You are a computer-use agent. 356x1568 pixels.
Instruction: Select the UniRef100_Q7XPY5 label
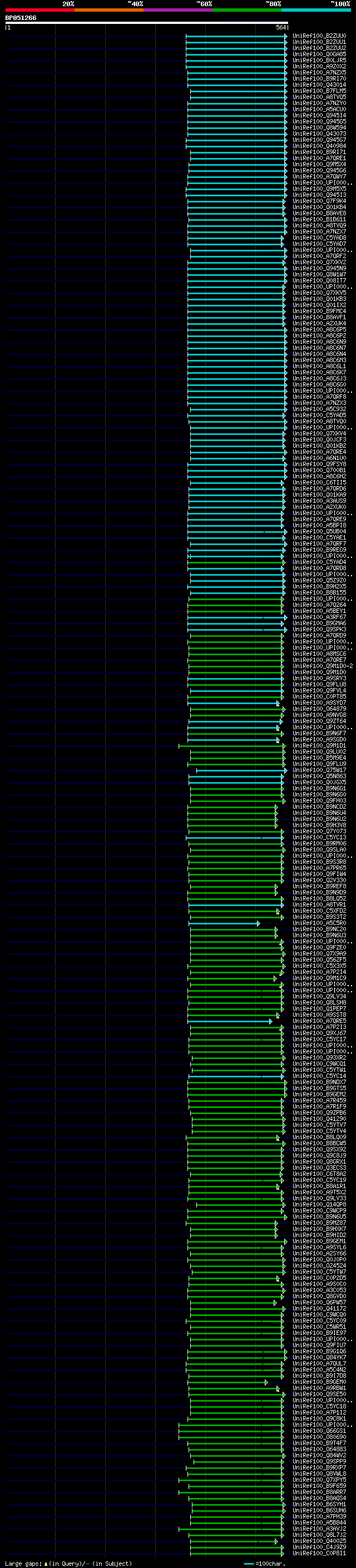(319, 1480)
